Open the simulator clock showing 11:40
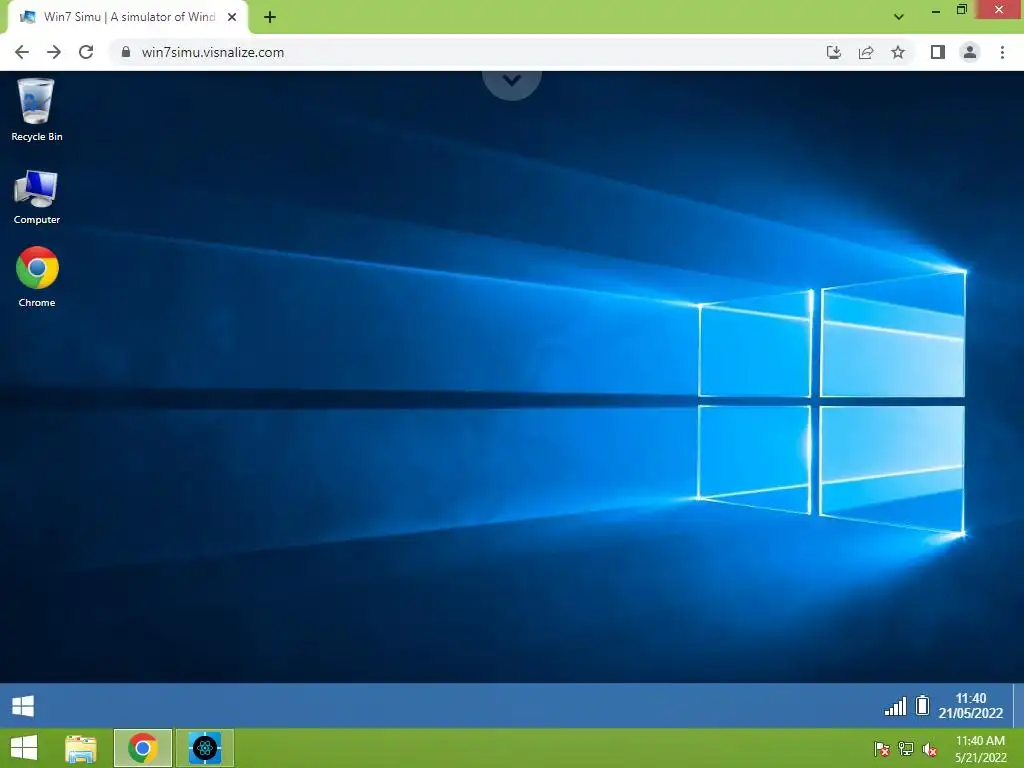This screenshot has width=1024, height=768. (x=970, y=706)
